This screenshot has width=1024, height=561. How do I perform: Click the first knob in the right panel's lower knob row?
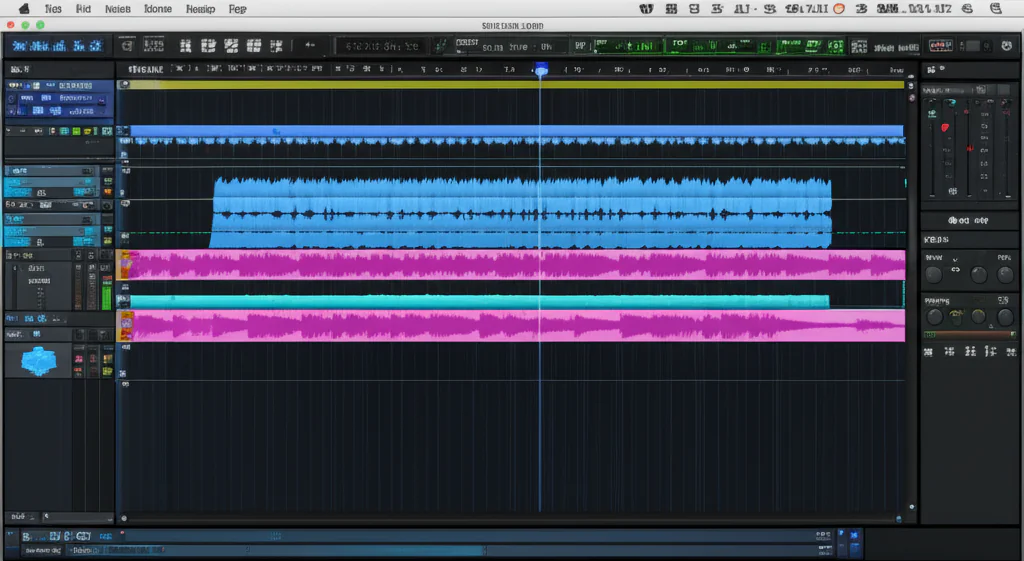[x=935, y=317]
